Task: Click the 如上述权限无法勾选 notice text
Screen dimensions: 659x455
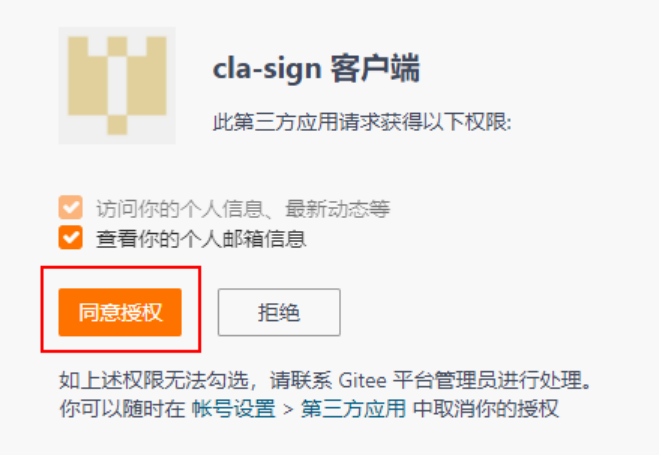Action: [x=154, y=380]
